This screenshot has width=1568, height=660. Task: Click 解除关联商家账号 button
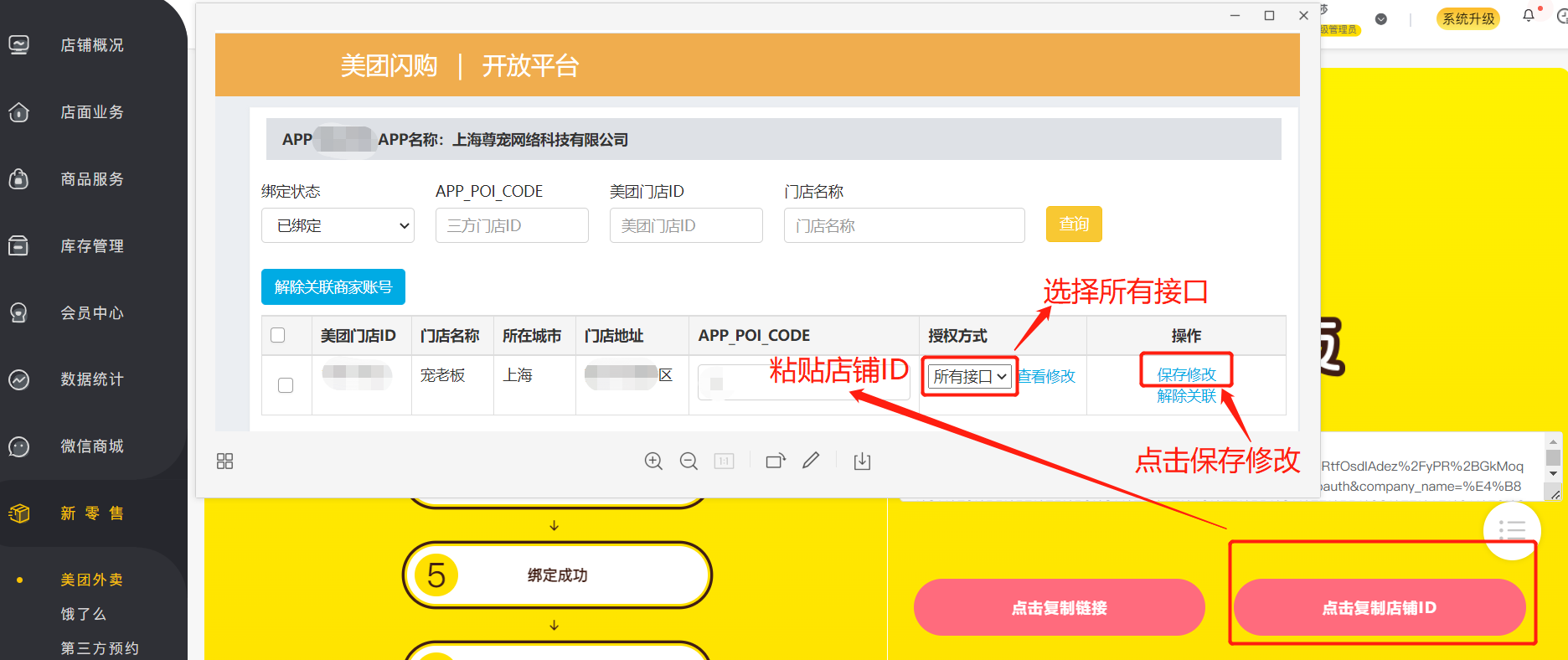point(333,286)
